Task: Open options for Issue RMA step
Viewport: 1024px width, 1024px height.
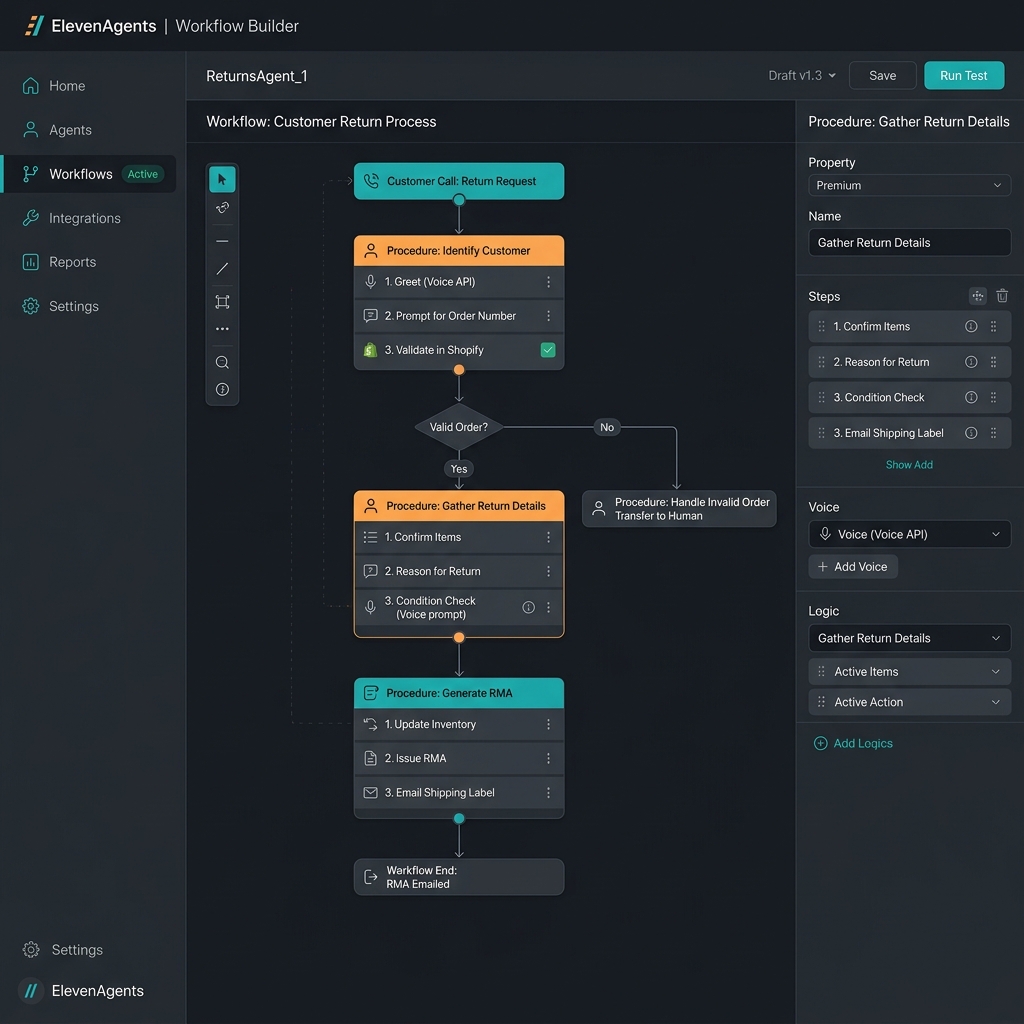Action: pos(549,758)
